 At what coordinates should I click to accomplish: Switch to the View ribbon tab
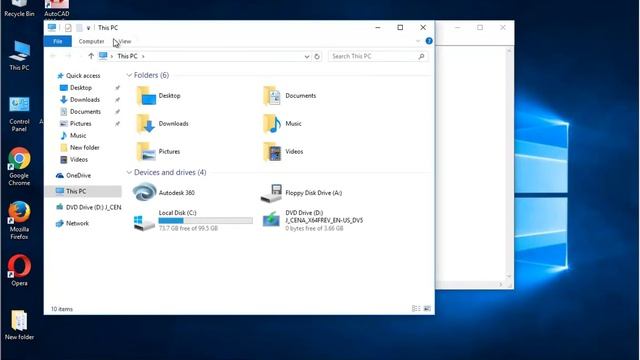pyautogui.click(x=125, y=41)
